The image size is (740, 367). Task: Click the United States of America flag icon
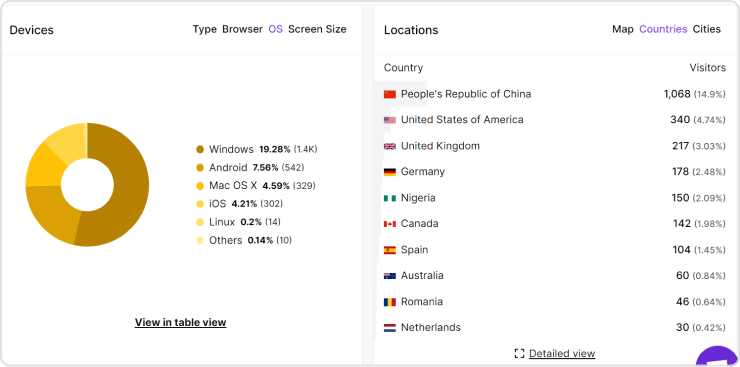[389, 120]
